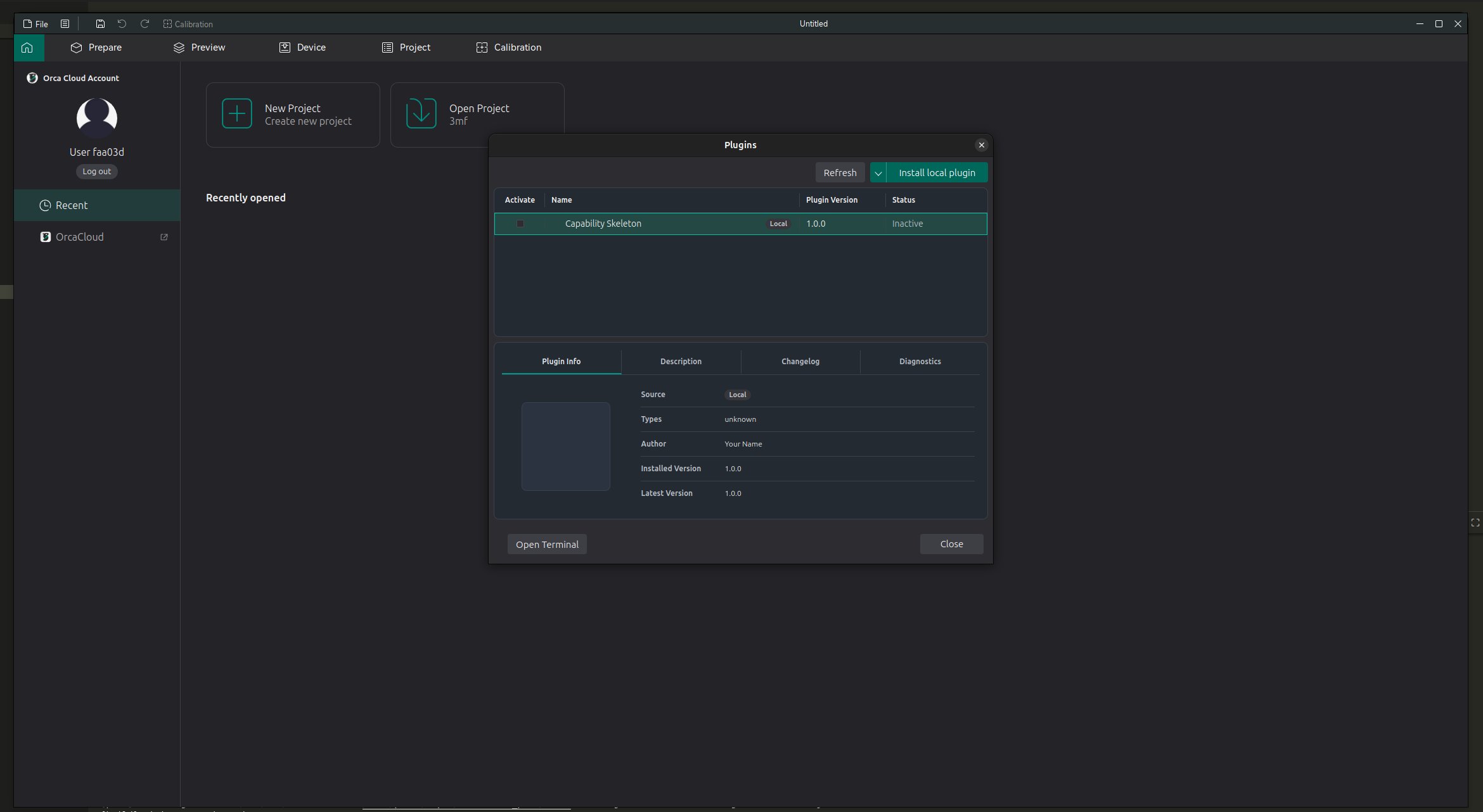Click the Source Local badge

(738, 395)
